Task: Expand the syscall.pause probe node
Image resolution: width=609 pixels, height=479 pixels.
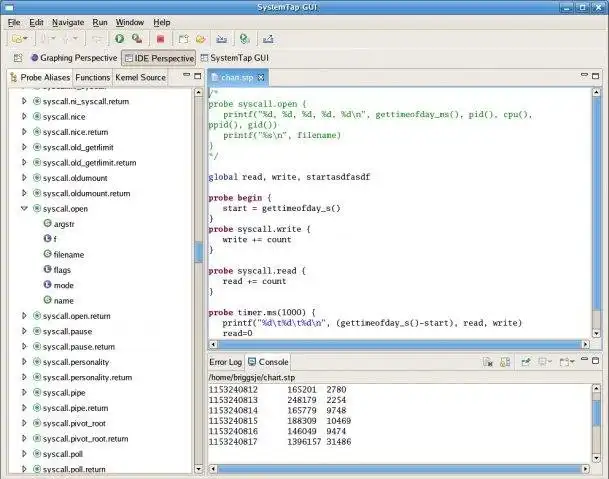Action: click(x=25, y=331)
